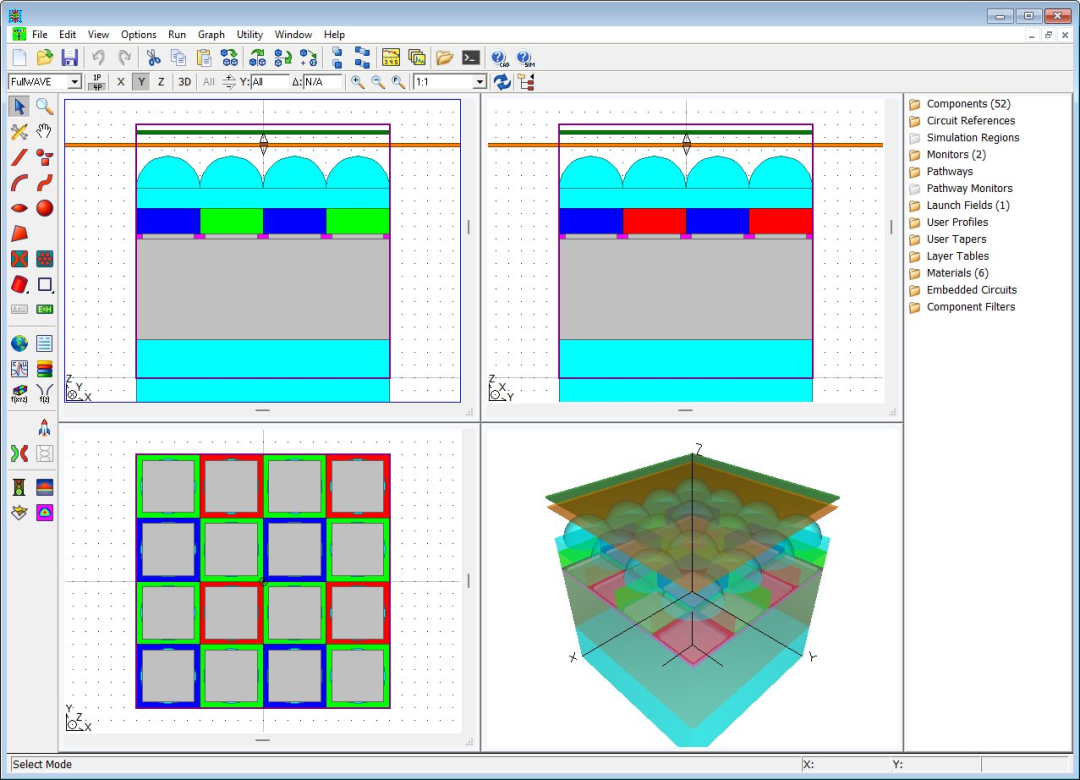1080x780 pixels.
Task: Select the lens shape tool
Action: (19, 208)
